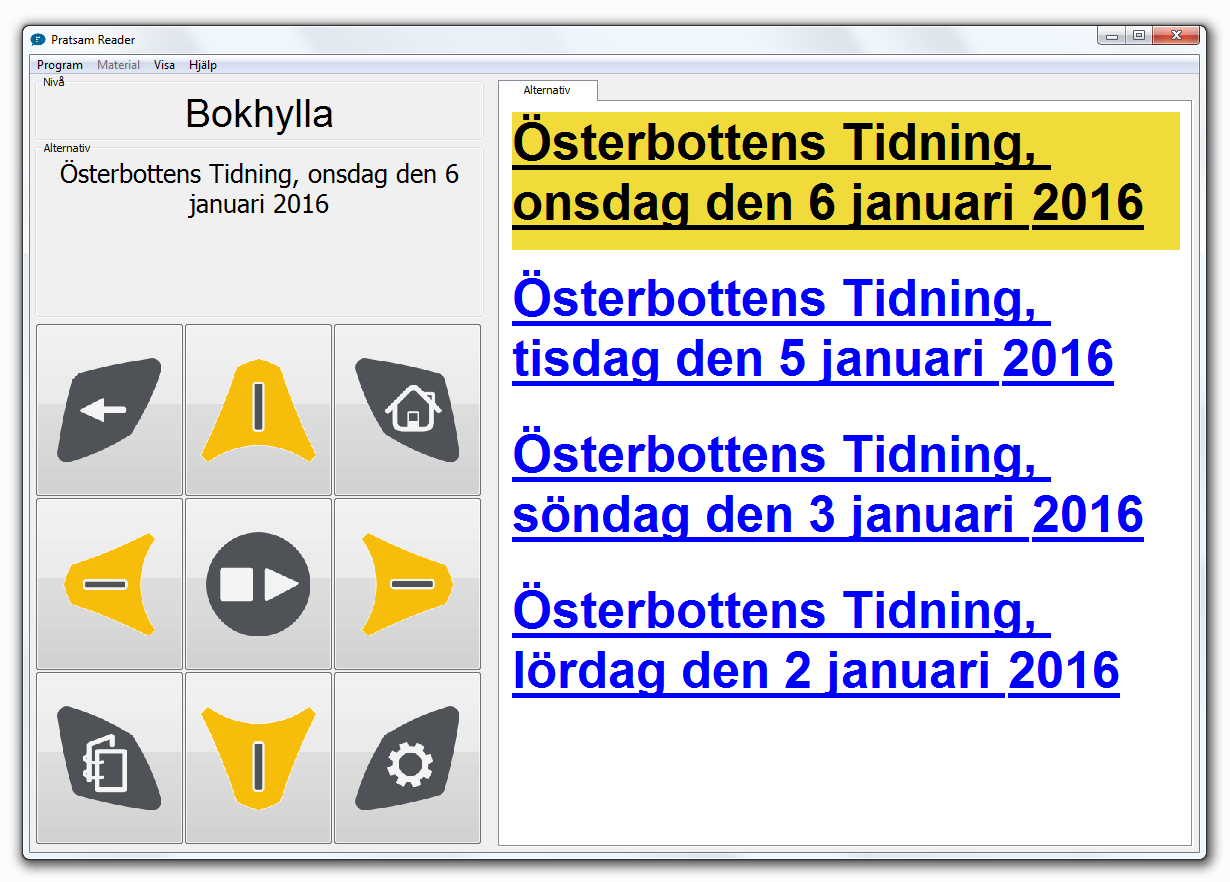
Task: Click the previous-item yellow left arrow
Action: click(108, 583)
